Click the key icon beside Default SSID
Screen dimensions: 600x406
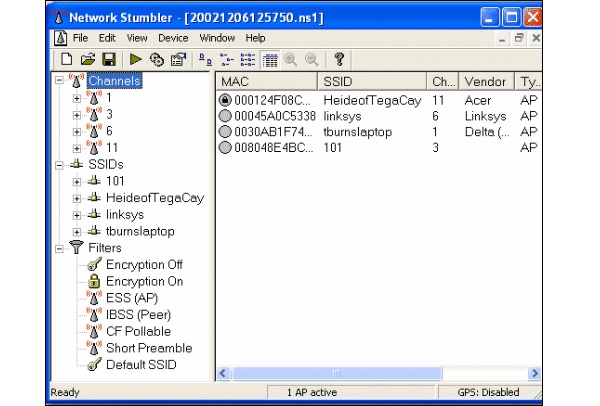pyautogui.click(x=94, y=364)
